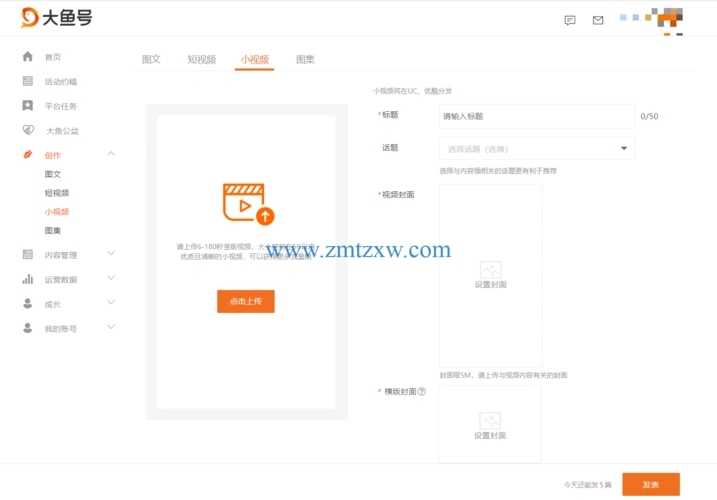717x500 pixels.
Task: Open 活动约稿 in the sidebar
Action: 61,82
